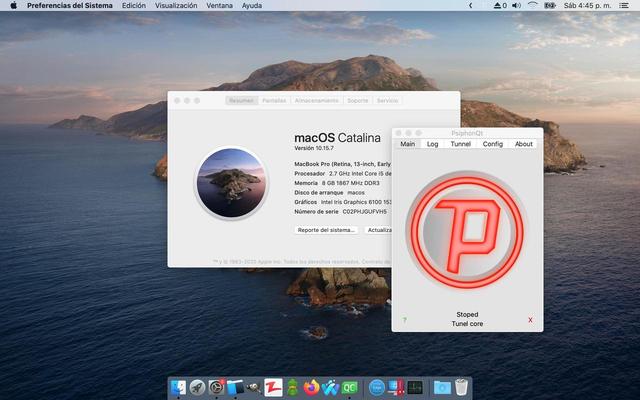The height and width of the screenshot is (400, 640).
Task: Open the Apple menu
Action: (x=13, y=5)
